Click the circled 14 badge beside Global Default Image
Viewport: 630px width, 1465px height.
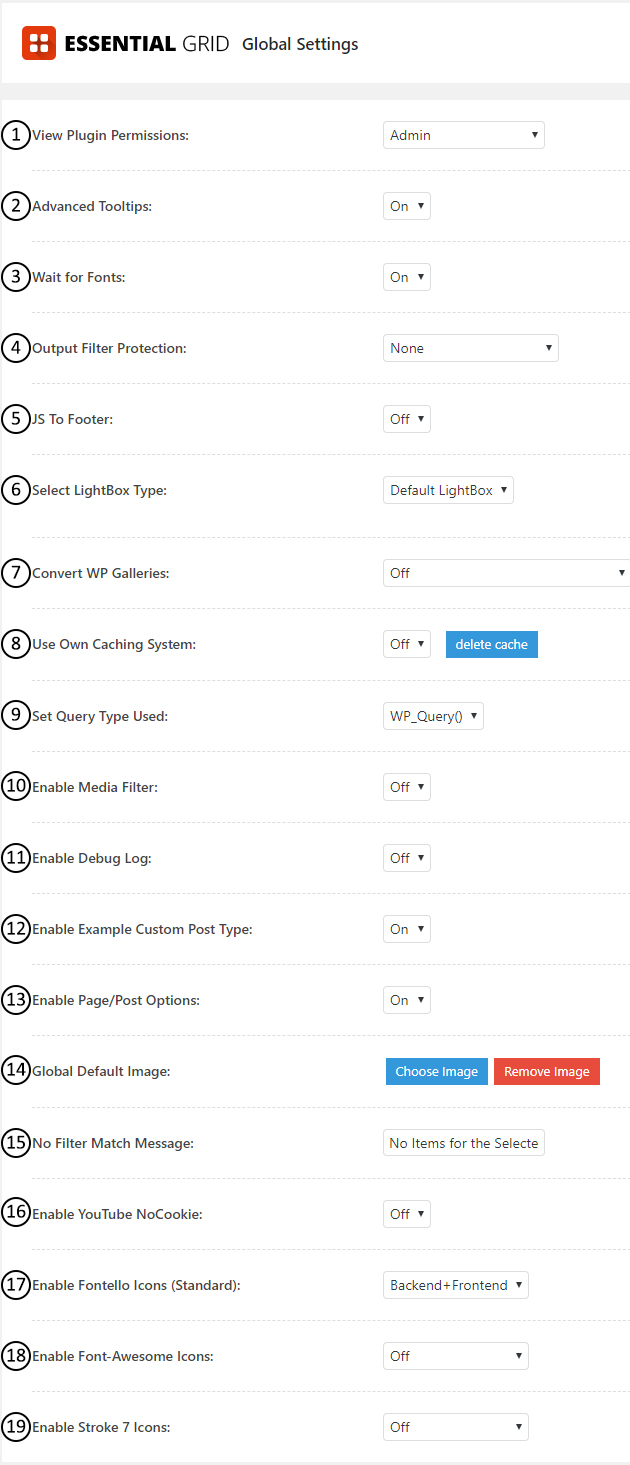[16, 1071]
